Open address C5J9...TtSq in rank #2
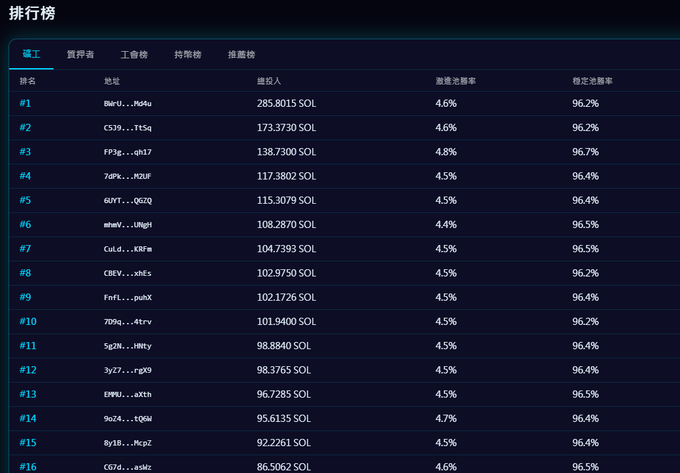 [128, 128]
